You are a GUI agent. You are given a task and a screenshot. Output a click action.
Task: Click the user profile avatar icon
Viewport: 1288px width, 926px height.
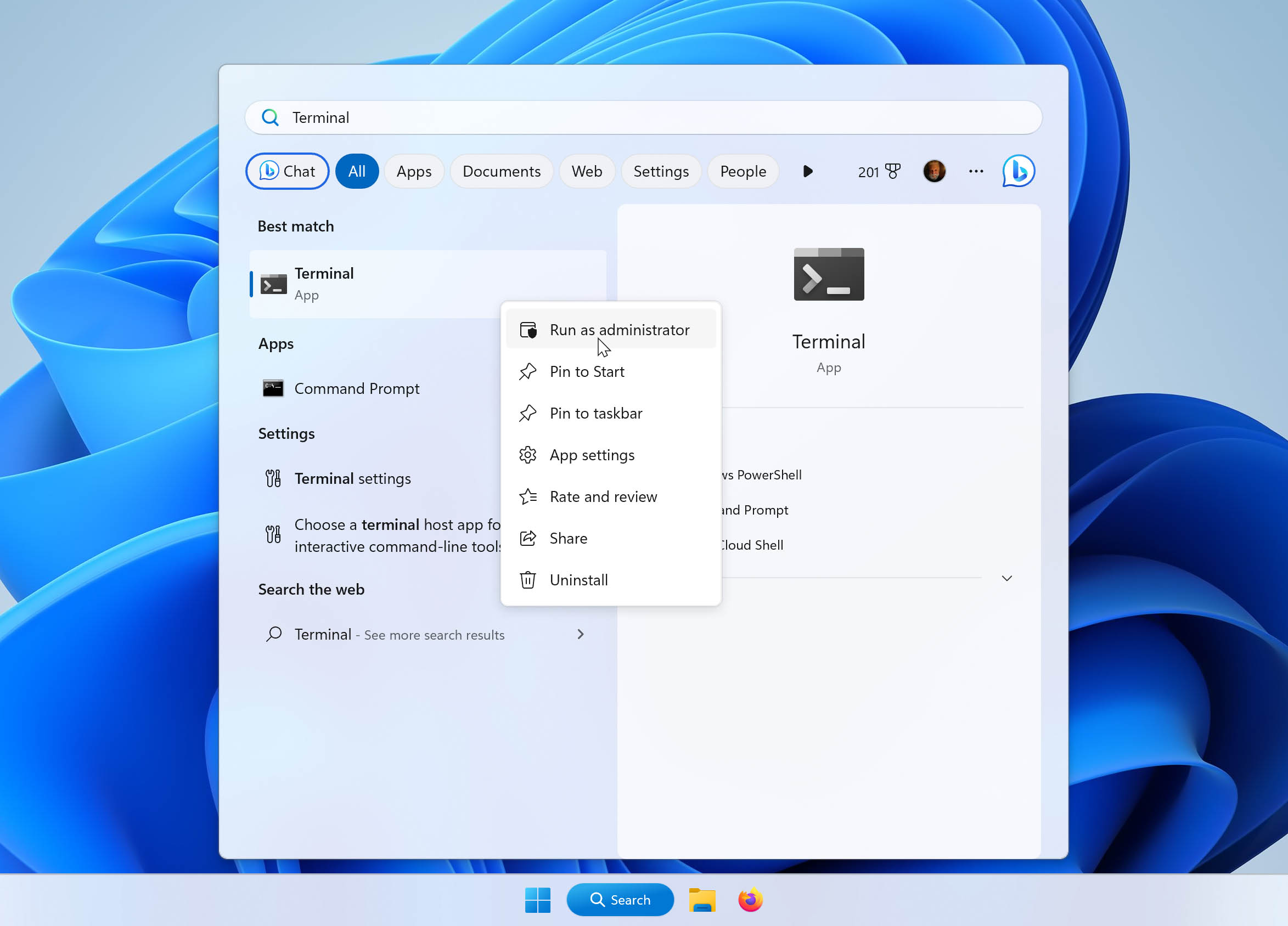[932, 171]
